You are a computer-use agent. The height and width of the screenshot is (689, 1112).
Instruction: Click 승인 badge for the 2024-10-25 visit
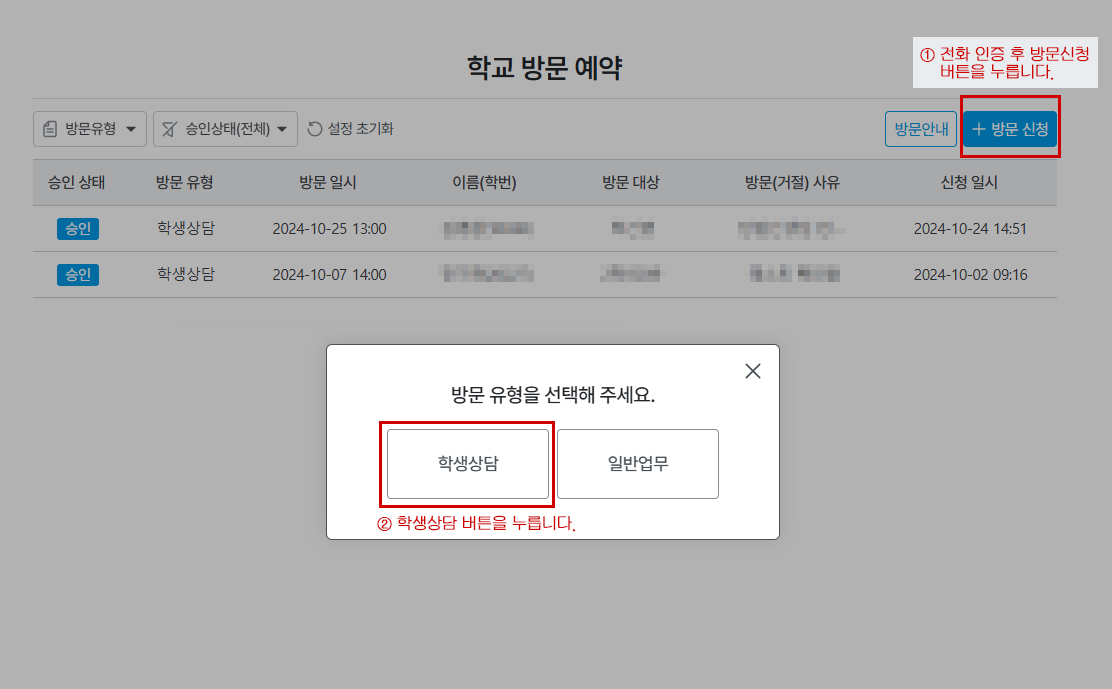pyautogui.click(x=77, y=229)
